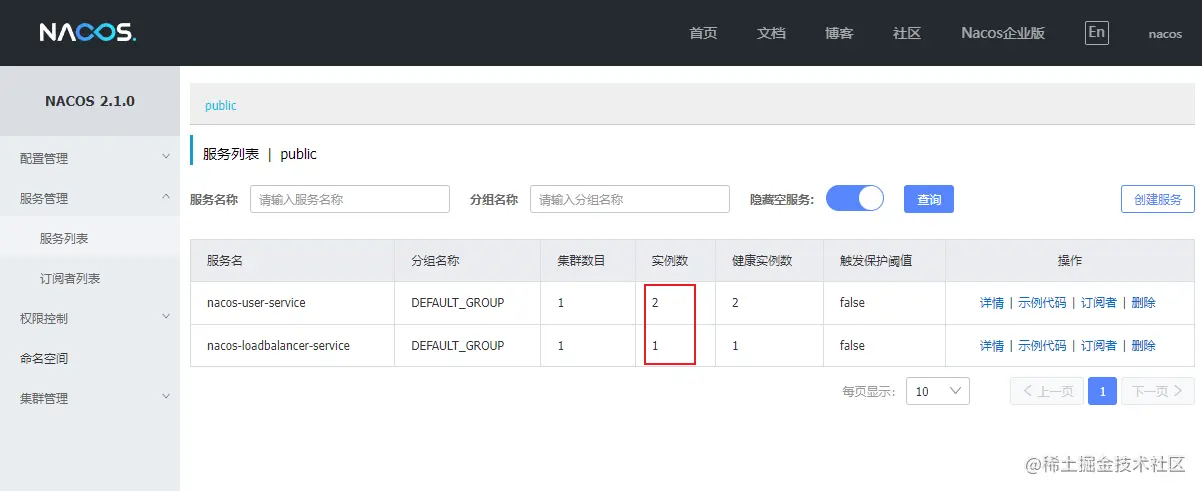This screenshot has width=1202, height=491.
Task: Open 详情 for nacos-user-service
Action: coord(992,302)
